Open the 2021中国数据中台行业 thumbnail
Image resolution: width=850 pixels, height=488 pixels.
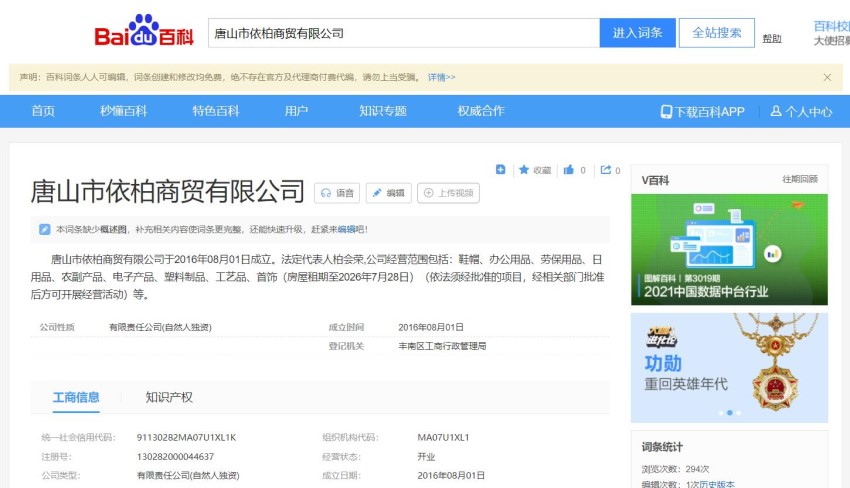coord(729,249)
